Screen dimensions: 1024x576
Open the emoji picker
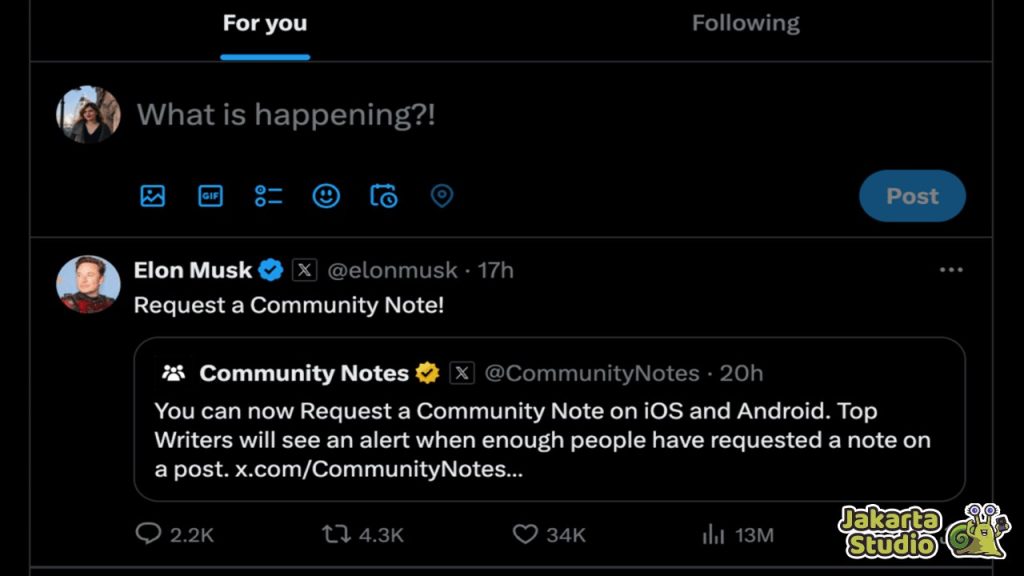(x=326, y=195)
